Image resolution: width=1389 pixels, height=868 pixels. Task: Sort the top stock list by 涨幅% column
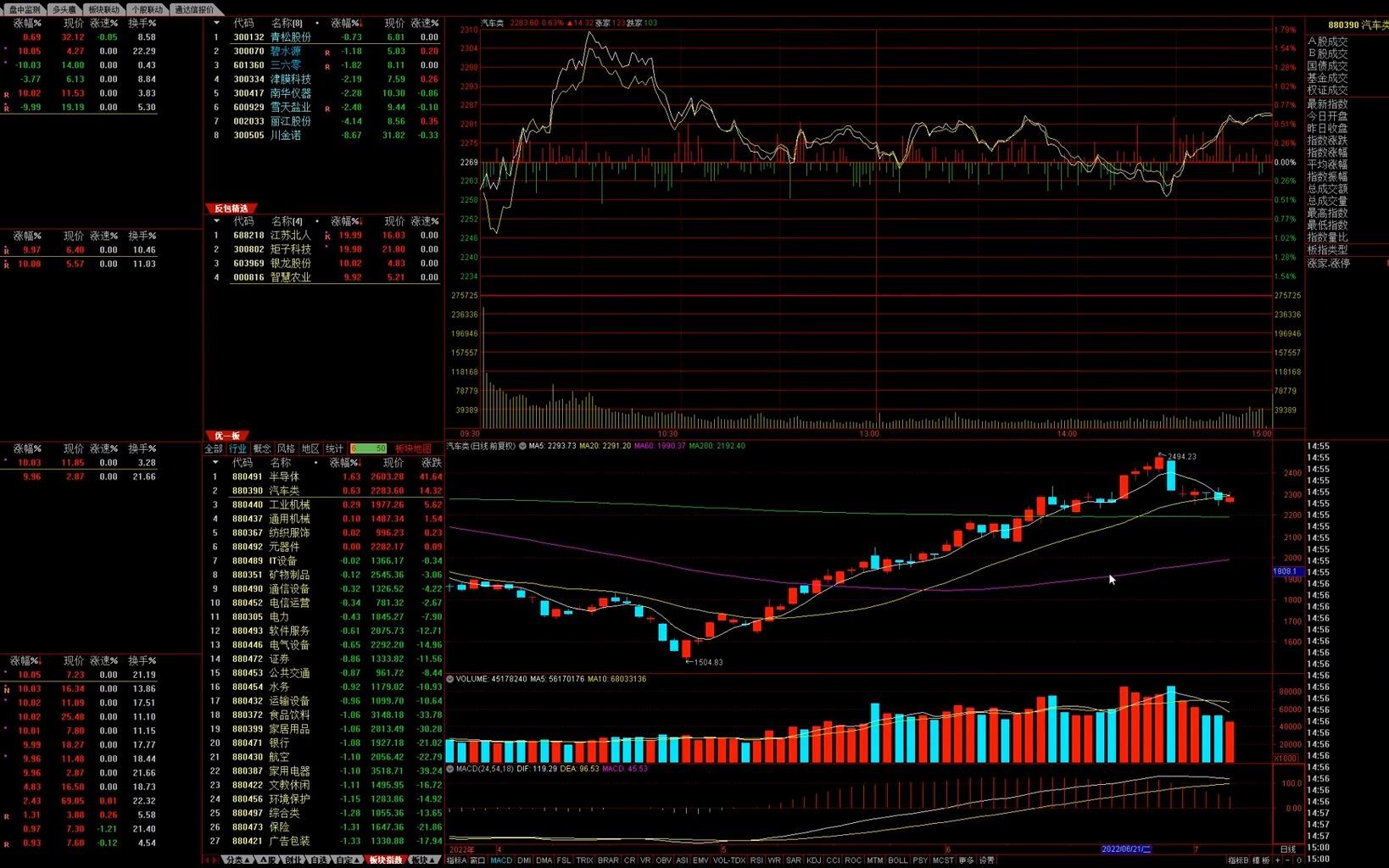[x=347, y=23]
